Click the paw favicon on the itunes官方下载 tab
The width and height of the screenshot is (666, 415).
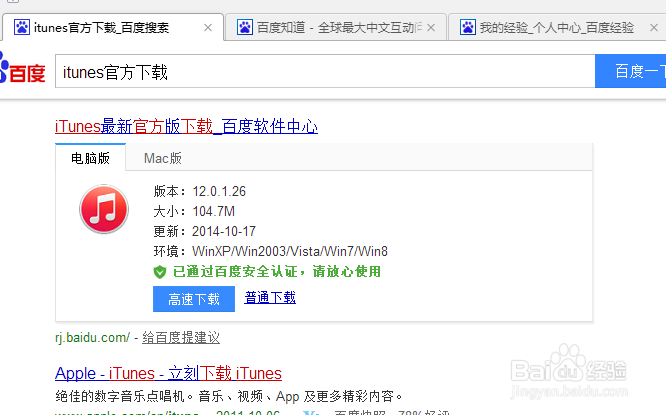click(x=22, y=27)
